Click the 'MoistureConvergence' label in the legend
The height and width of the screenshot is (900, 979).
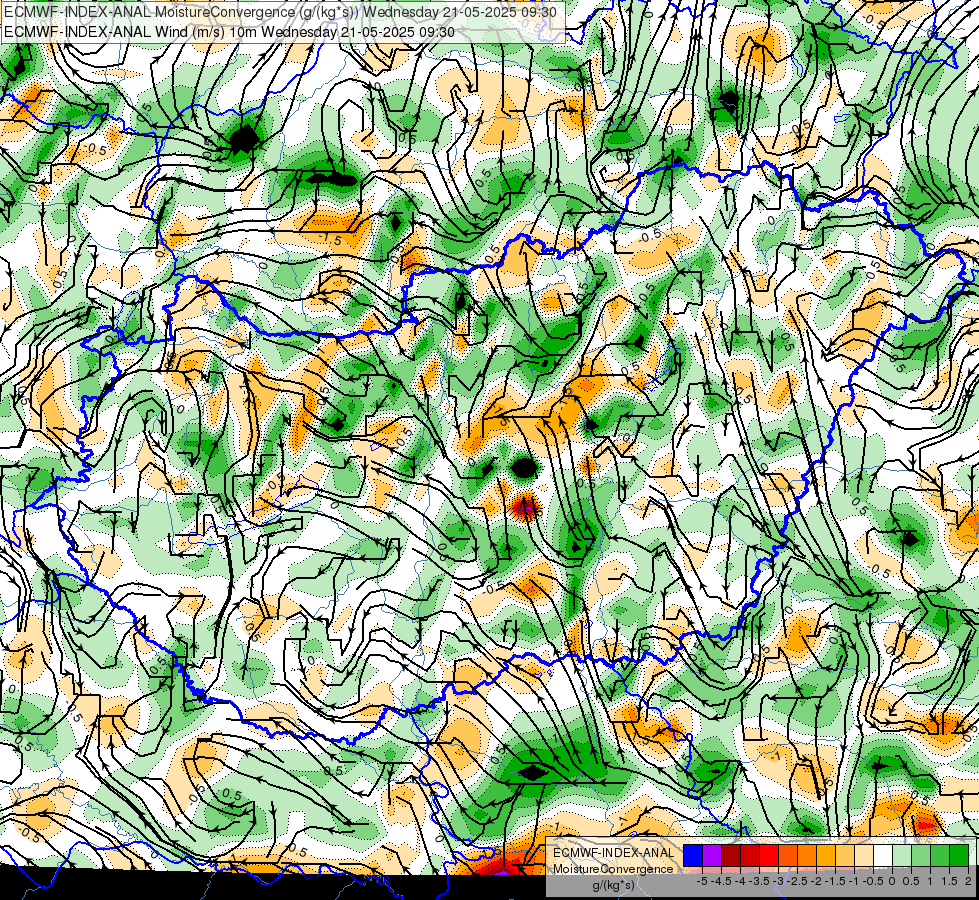[613, 869]
